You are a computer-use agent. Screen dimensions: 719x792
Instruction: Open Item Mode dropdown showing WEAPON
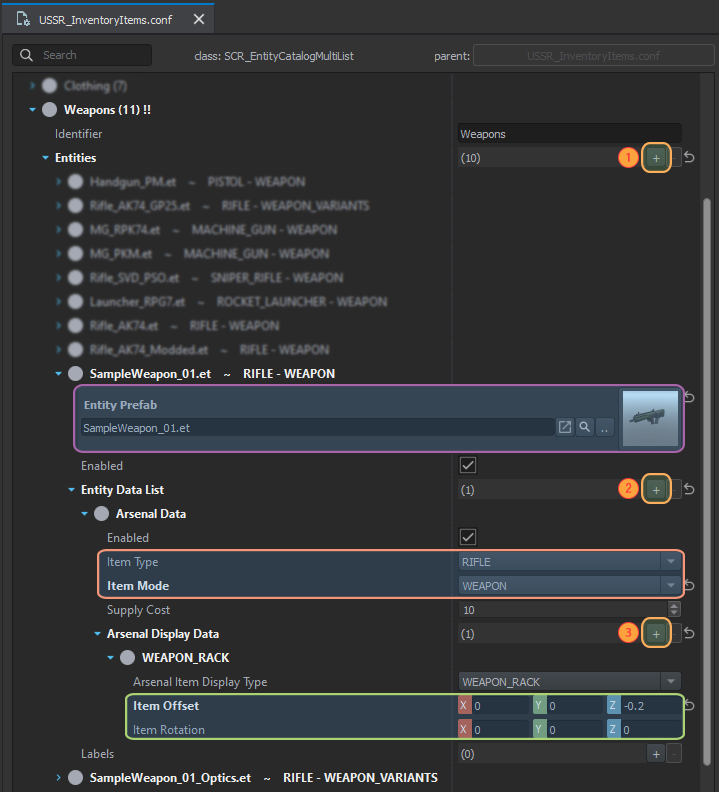(569, 586)
